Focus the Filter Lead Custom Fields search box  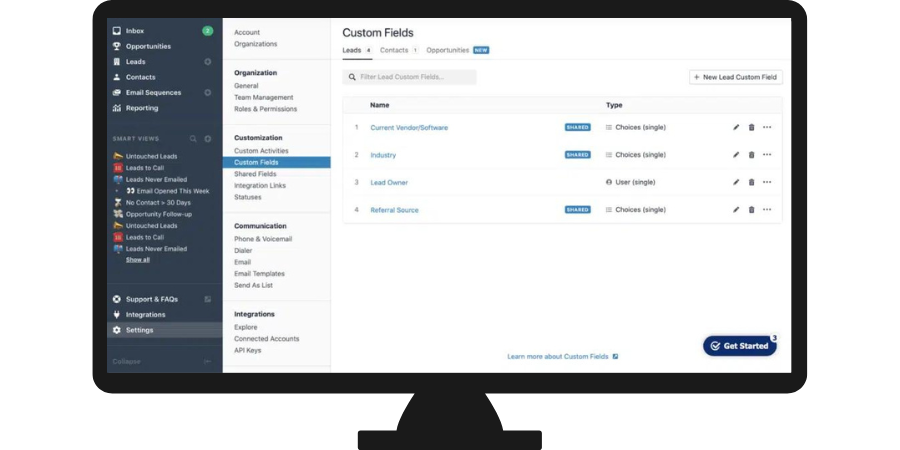tap(410, 77)
